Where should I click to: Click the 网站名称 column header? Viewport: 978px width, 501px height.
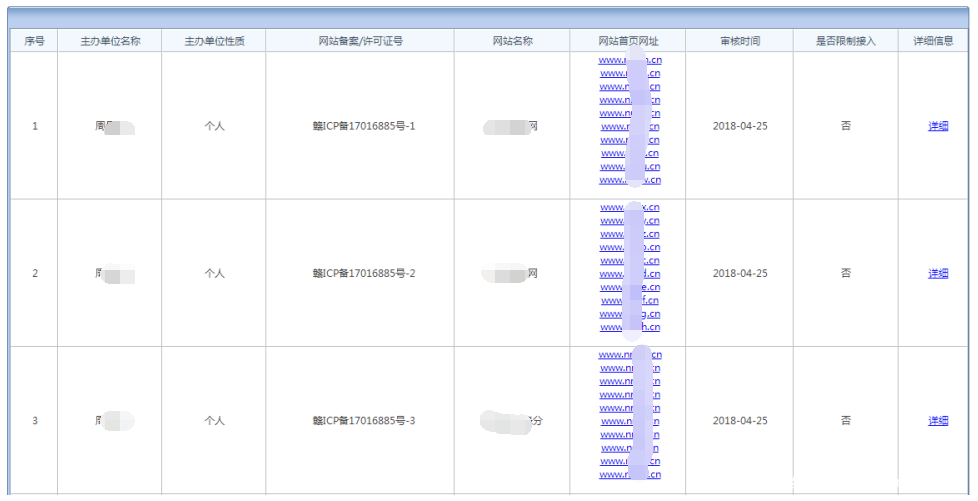(x=512, y=41)
